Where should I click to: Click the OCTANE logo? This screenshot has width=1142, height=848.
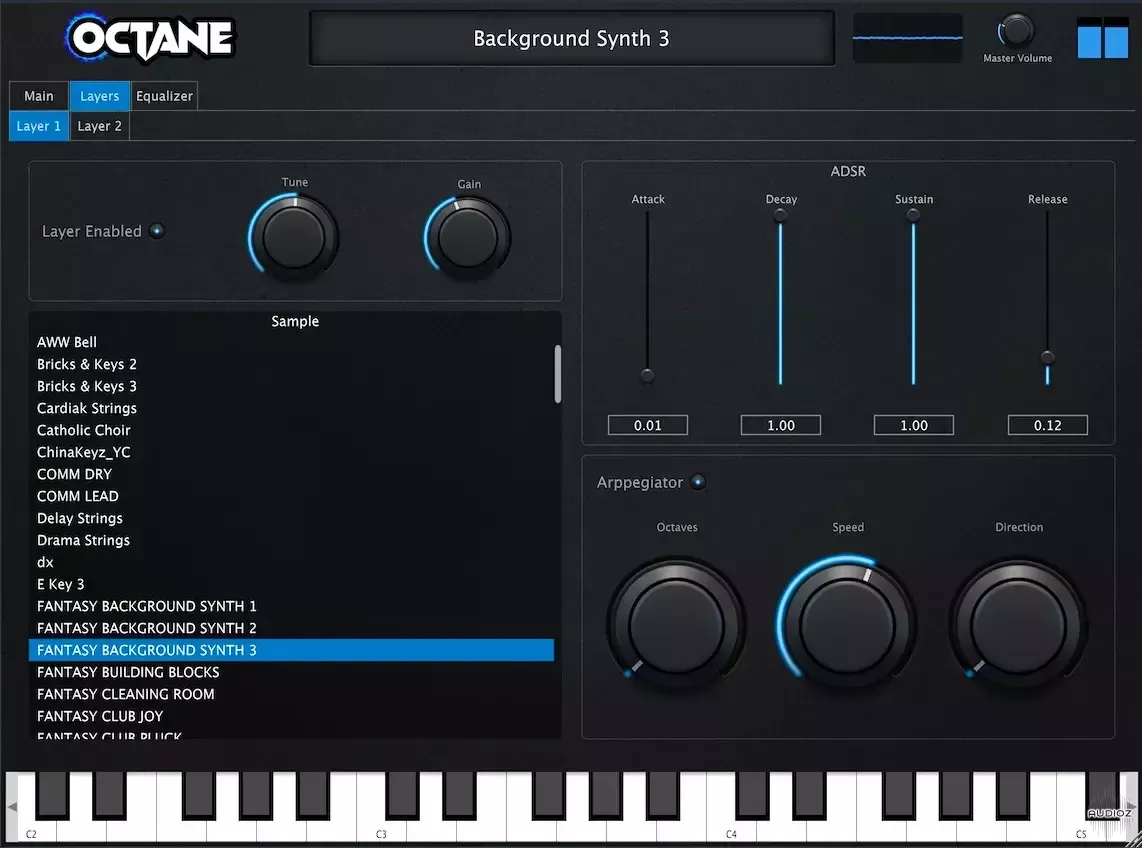point(148,37)
